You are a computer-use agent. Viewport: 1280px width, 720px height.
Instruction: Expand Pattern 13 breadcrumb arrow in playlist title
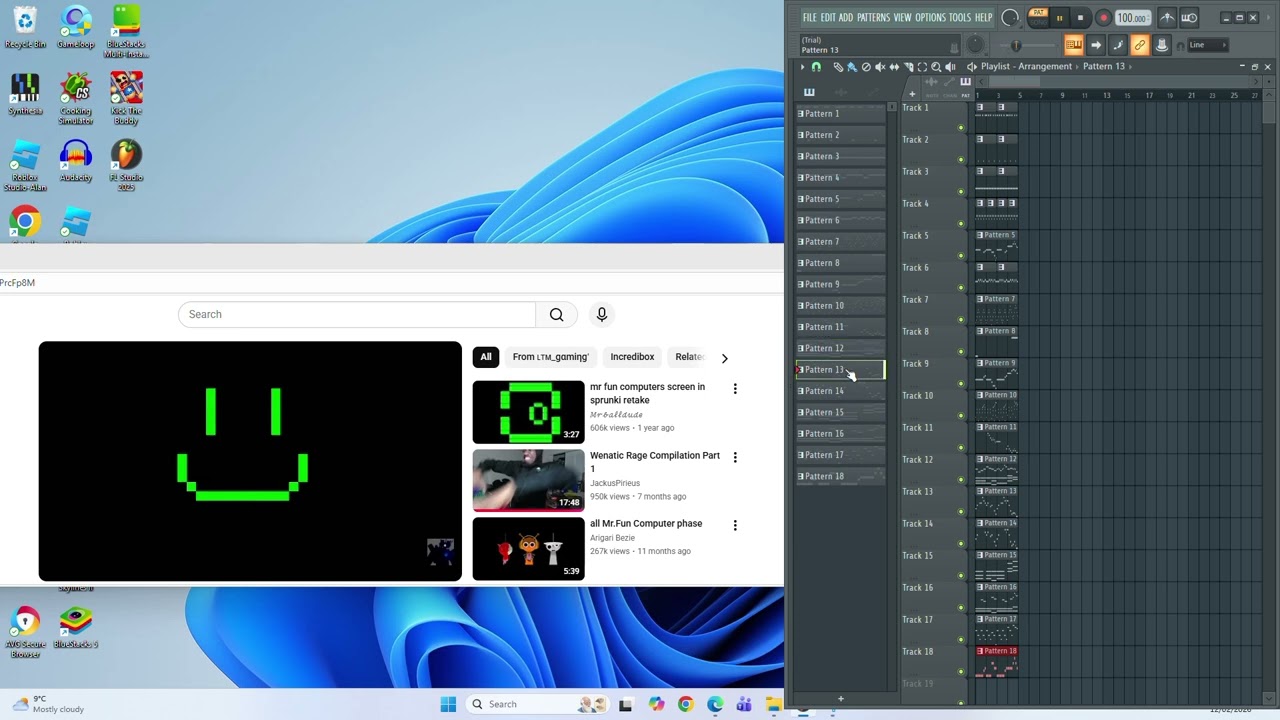(1130, 67)
